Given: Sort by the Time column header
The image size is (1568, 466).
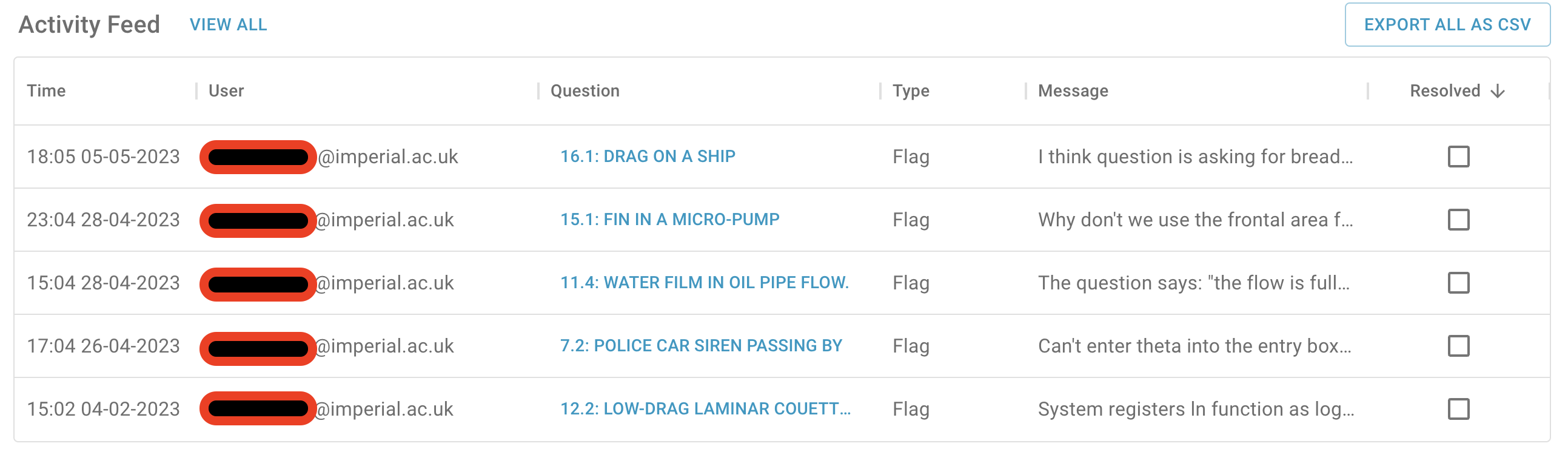Looking at the screenshot, I should click(46, 91).
